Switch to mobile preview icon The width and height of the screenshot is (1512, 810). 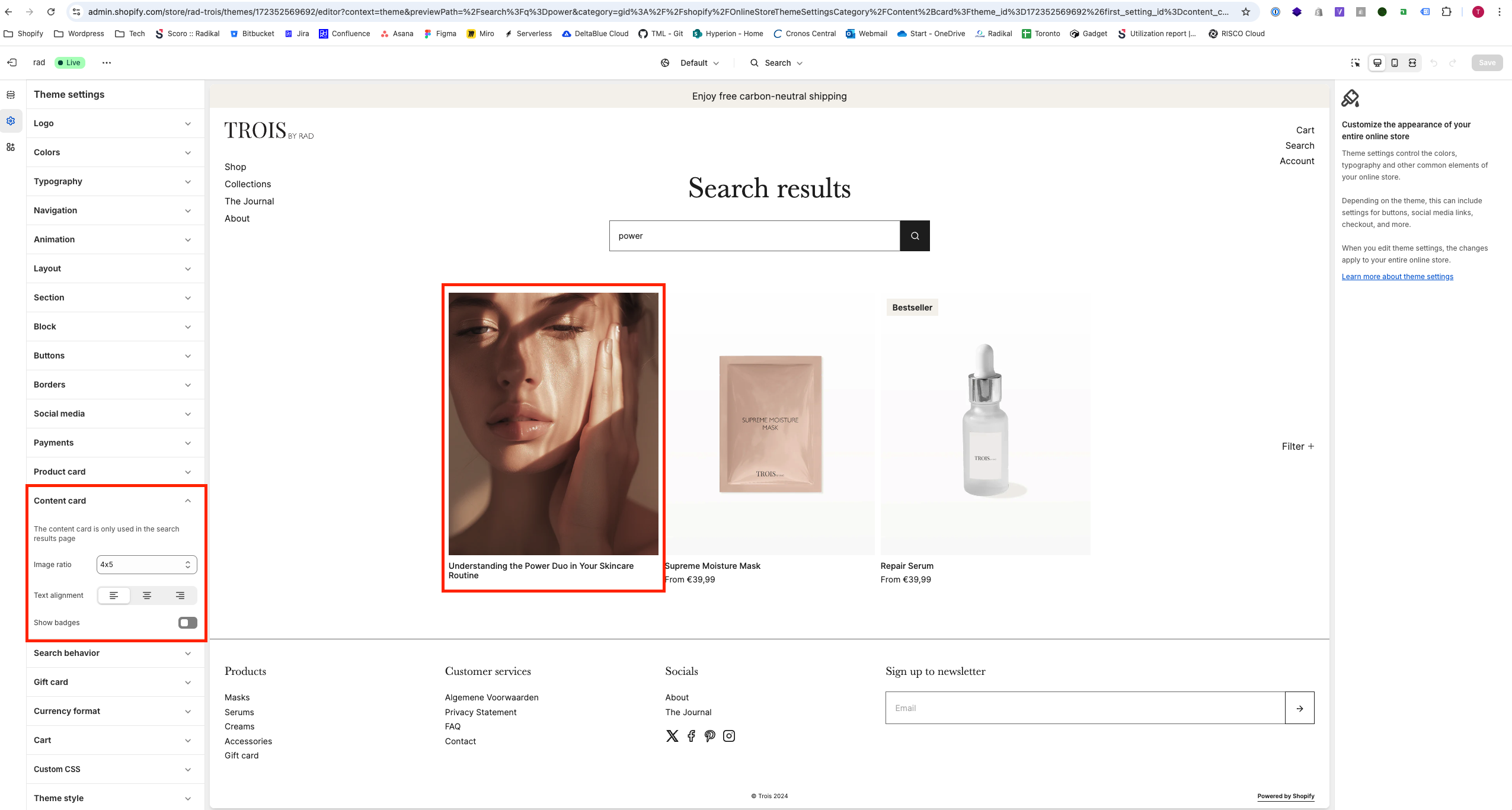coord(1395,63)
